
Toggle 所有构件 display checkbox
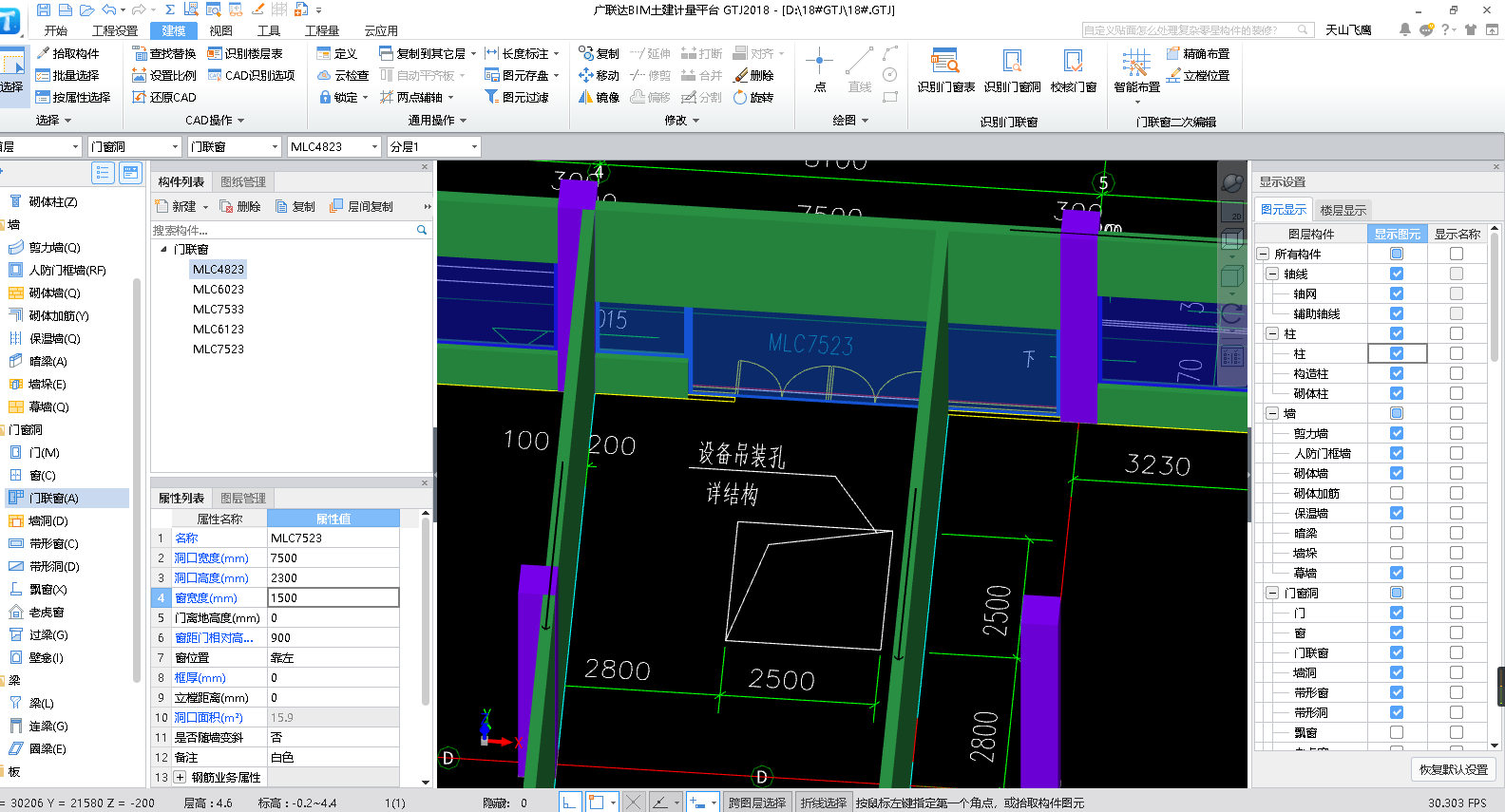[1397, 254]
